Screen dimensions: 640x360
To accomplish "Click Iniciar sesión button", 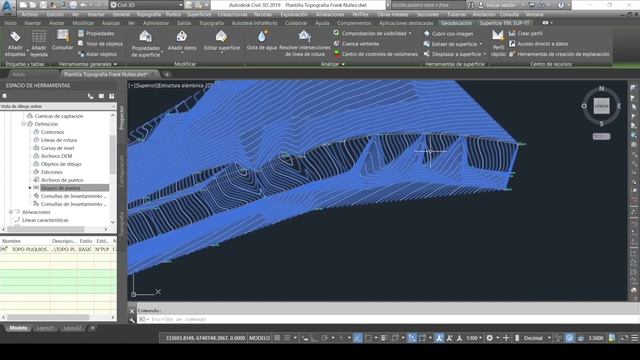I will click(x=500, y=5).
